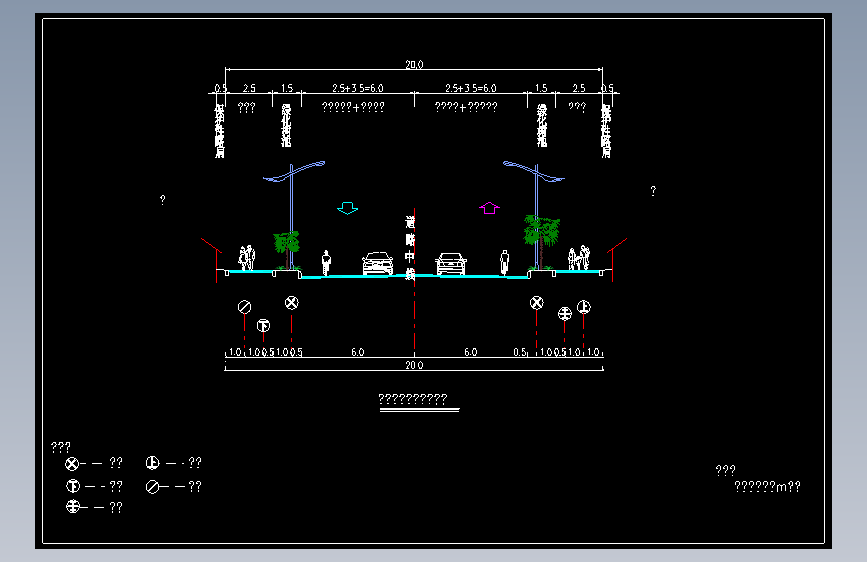Click the crossed-circle symbol in the legend
The height and width of the screenshot is (562, 867).
point(72,464)
